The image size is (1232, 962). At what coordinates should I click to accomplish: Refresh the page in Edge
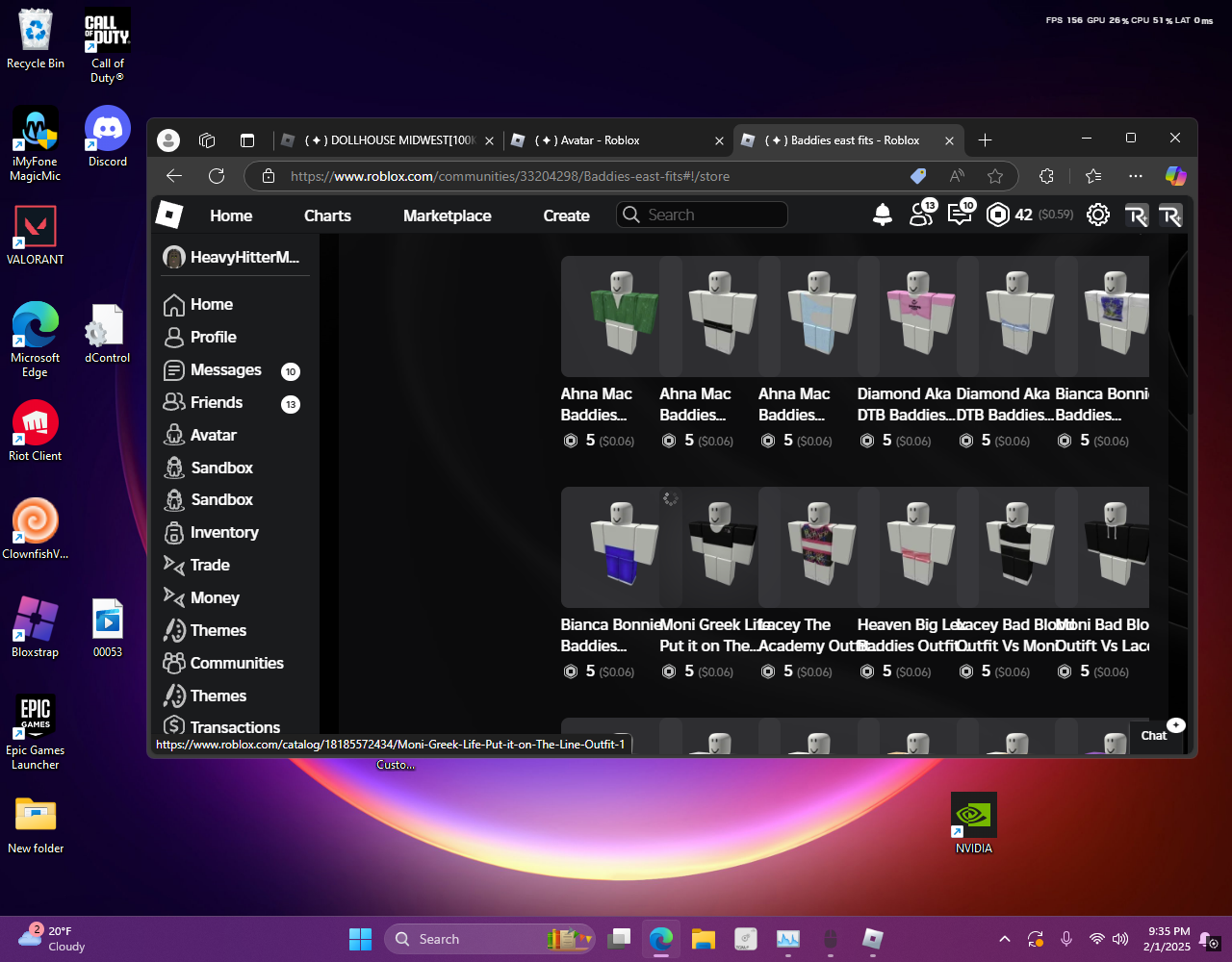pos(217,176)
